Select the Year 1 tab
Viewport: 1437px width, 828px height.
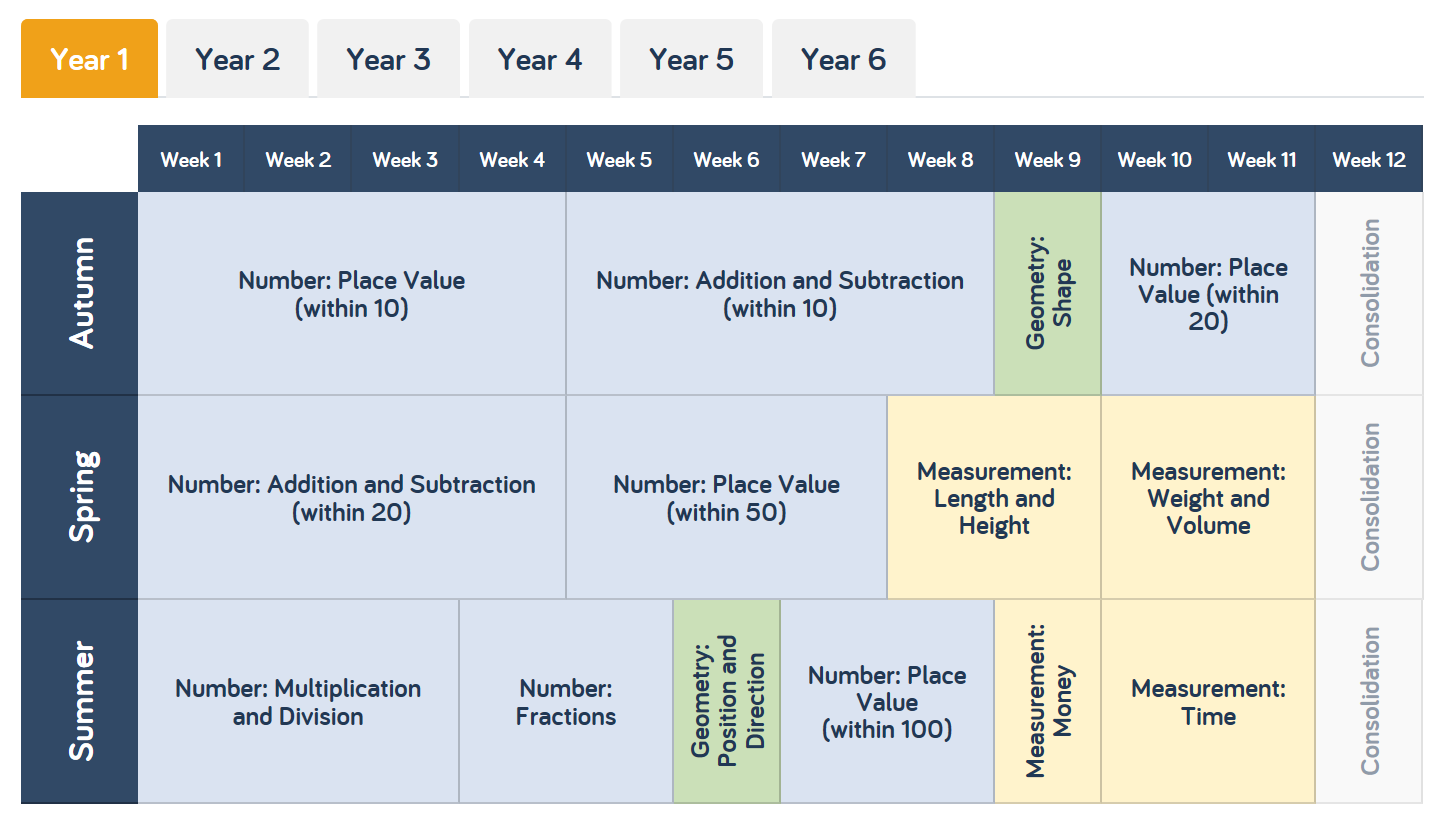coord(89,60)
